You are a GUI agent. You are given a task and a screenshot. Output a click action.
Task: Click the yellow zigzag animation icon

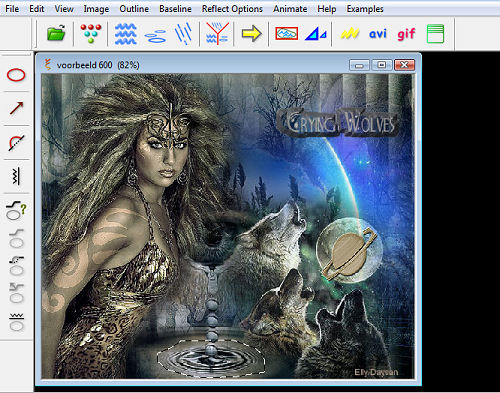[x=350, y=34]
